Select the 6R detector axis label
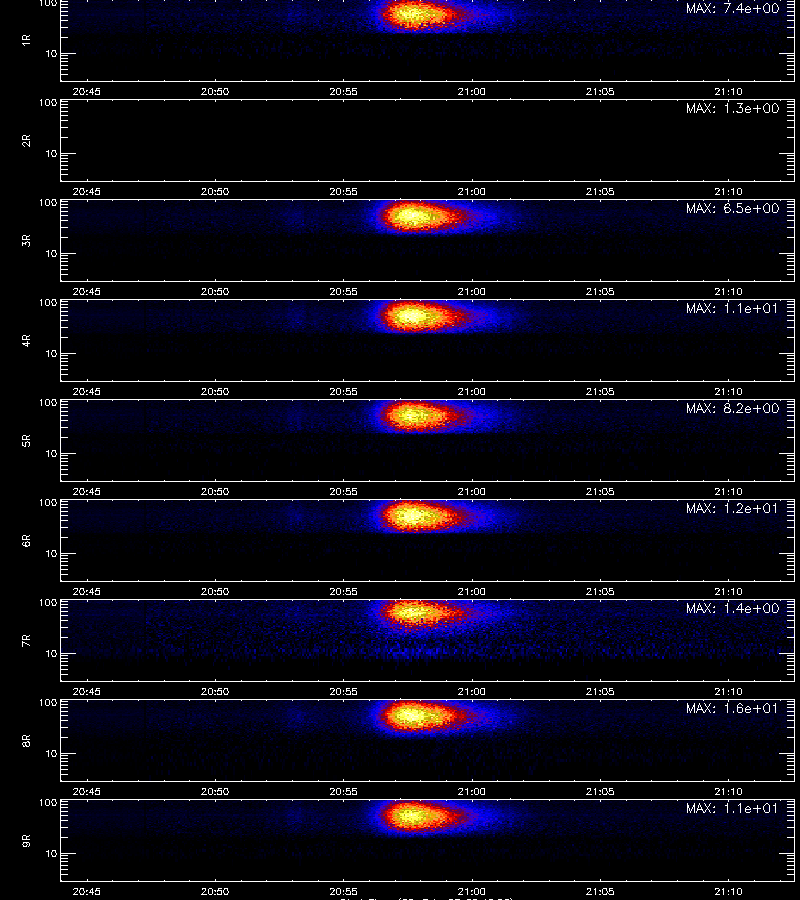This screenshot has height=900, width=800. [x=26, y=541]
